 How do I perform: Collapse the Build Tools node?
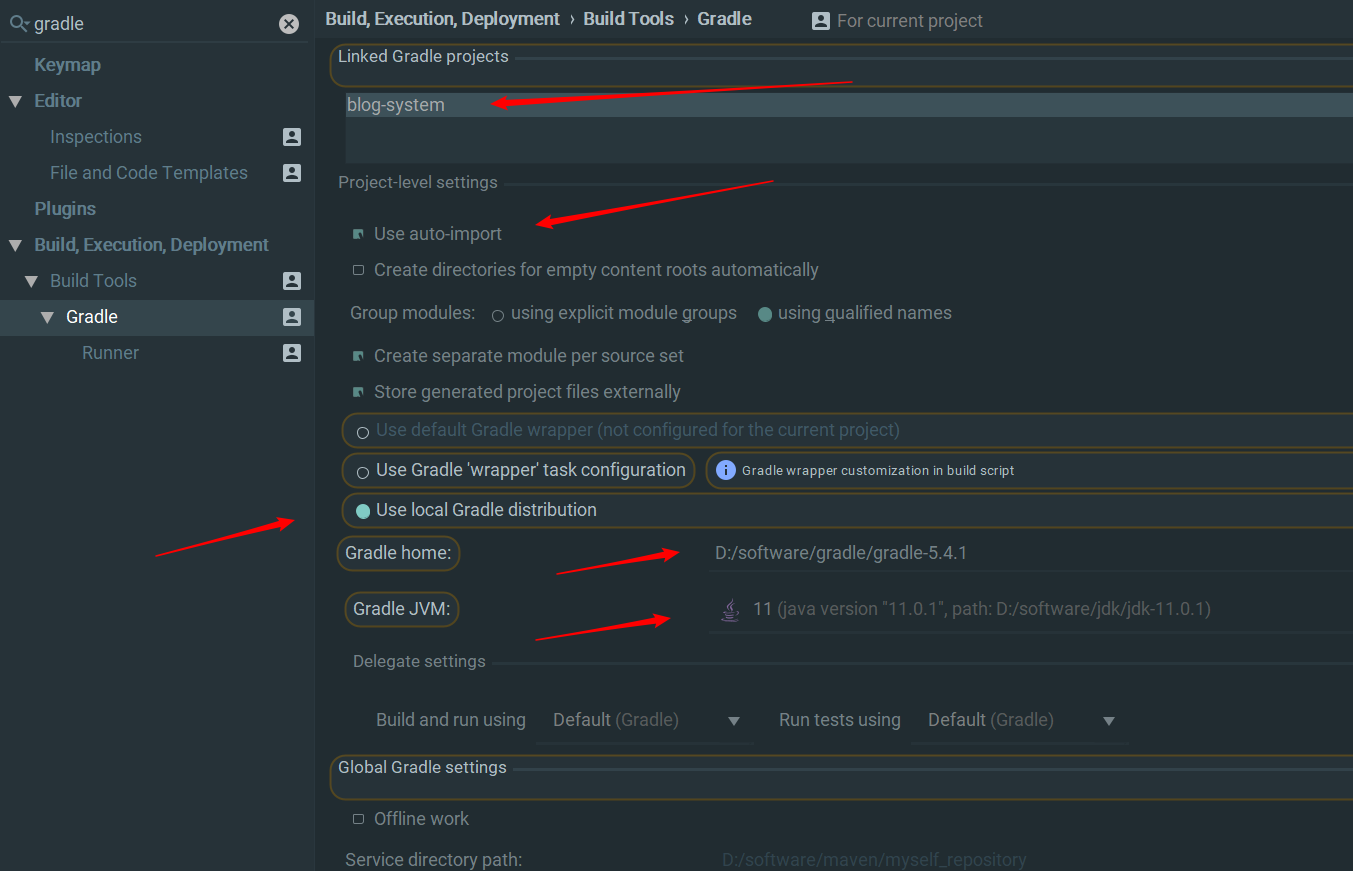[x=31, y=281]
